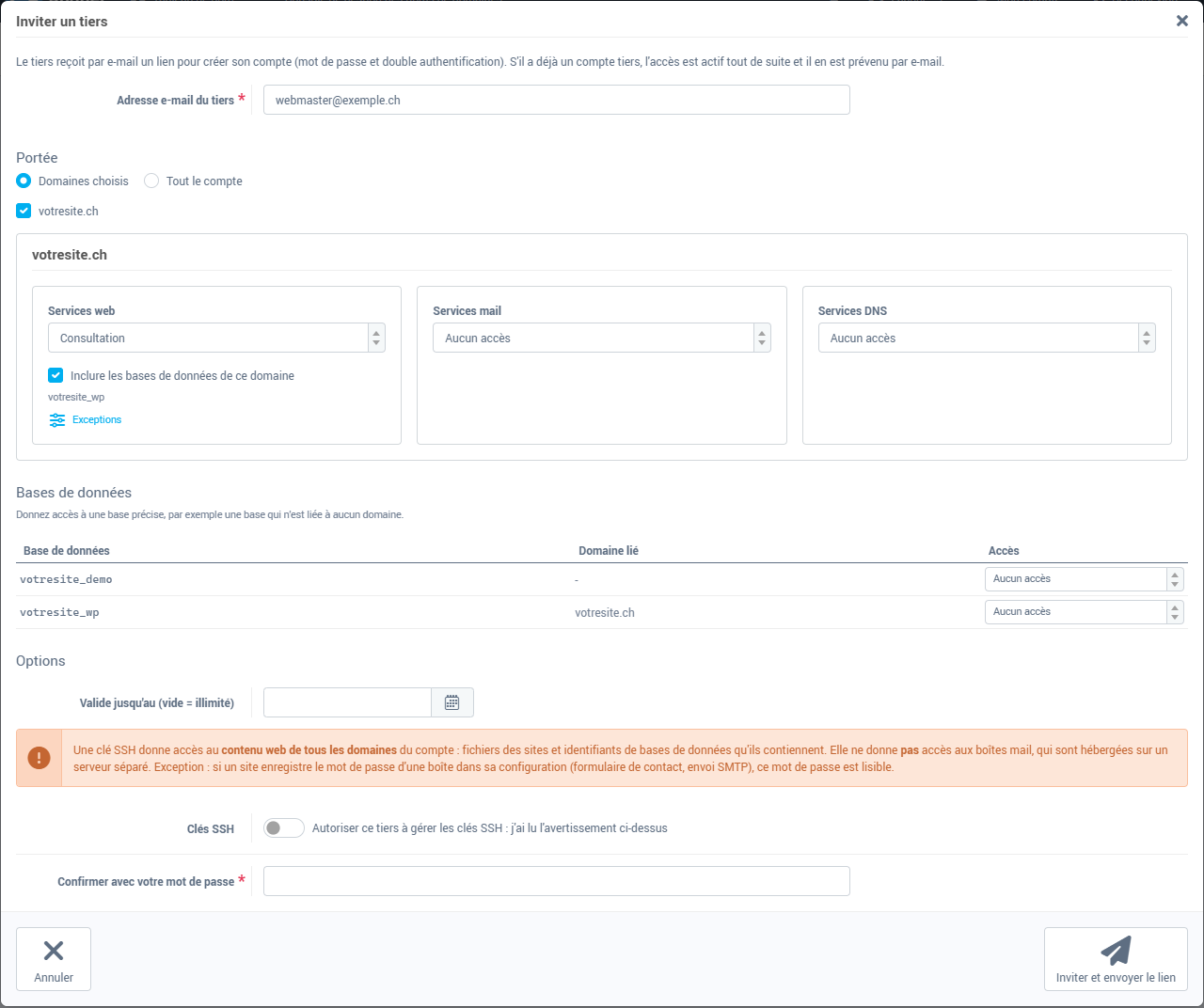Enable the Clés SSH toggle switch
This screenshot has width=1204, height=1008.
[283, 827]
